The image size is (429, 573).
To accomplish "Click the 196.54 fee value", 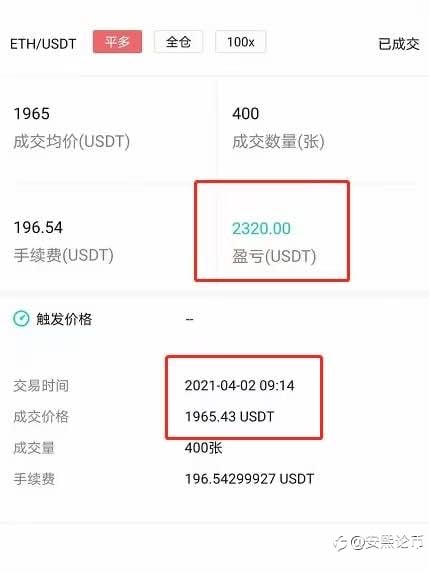I will (x=38, y=227).
